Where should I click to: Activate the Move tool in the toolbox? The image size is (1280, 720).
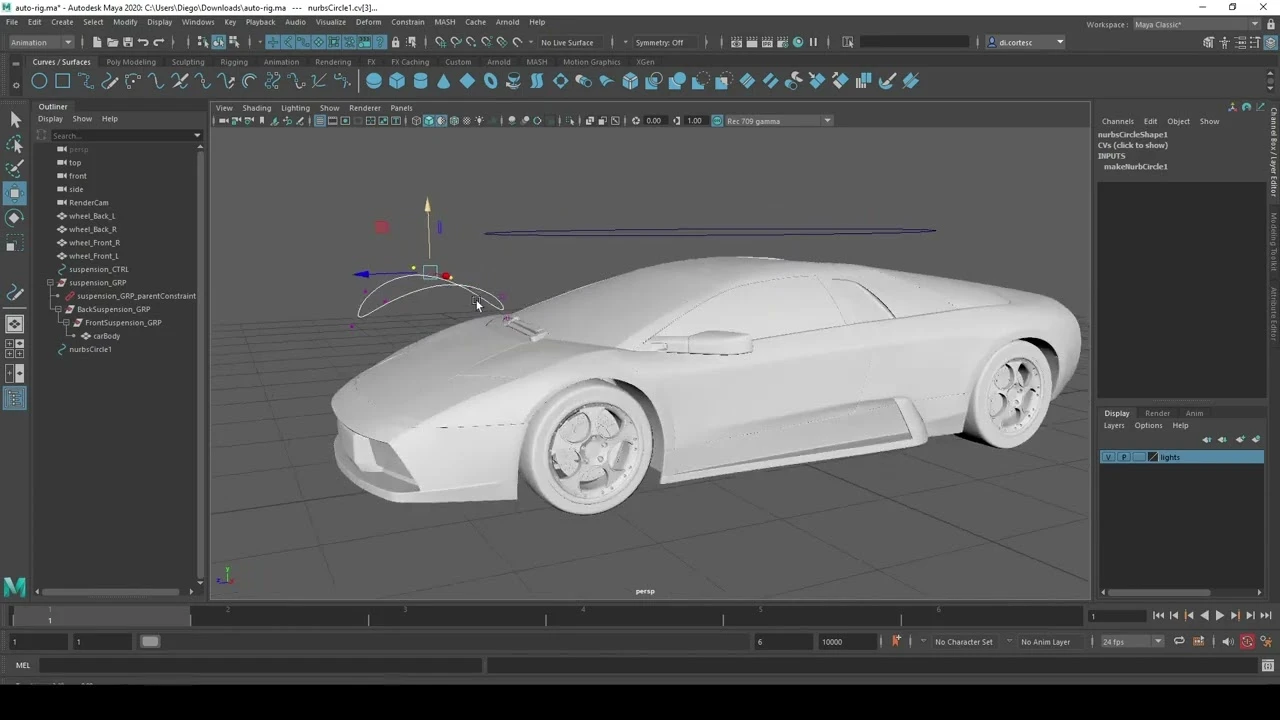[x=15, y=193]
